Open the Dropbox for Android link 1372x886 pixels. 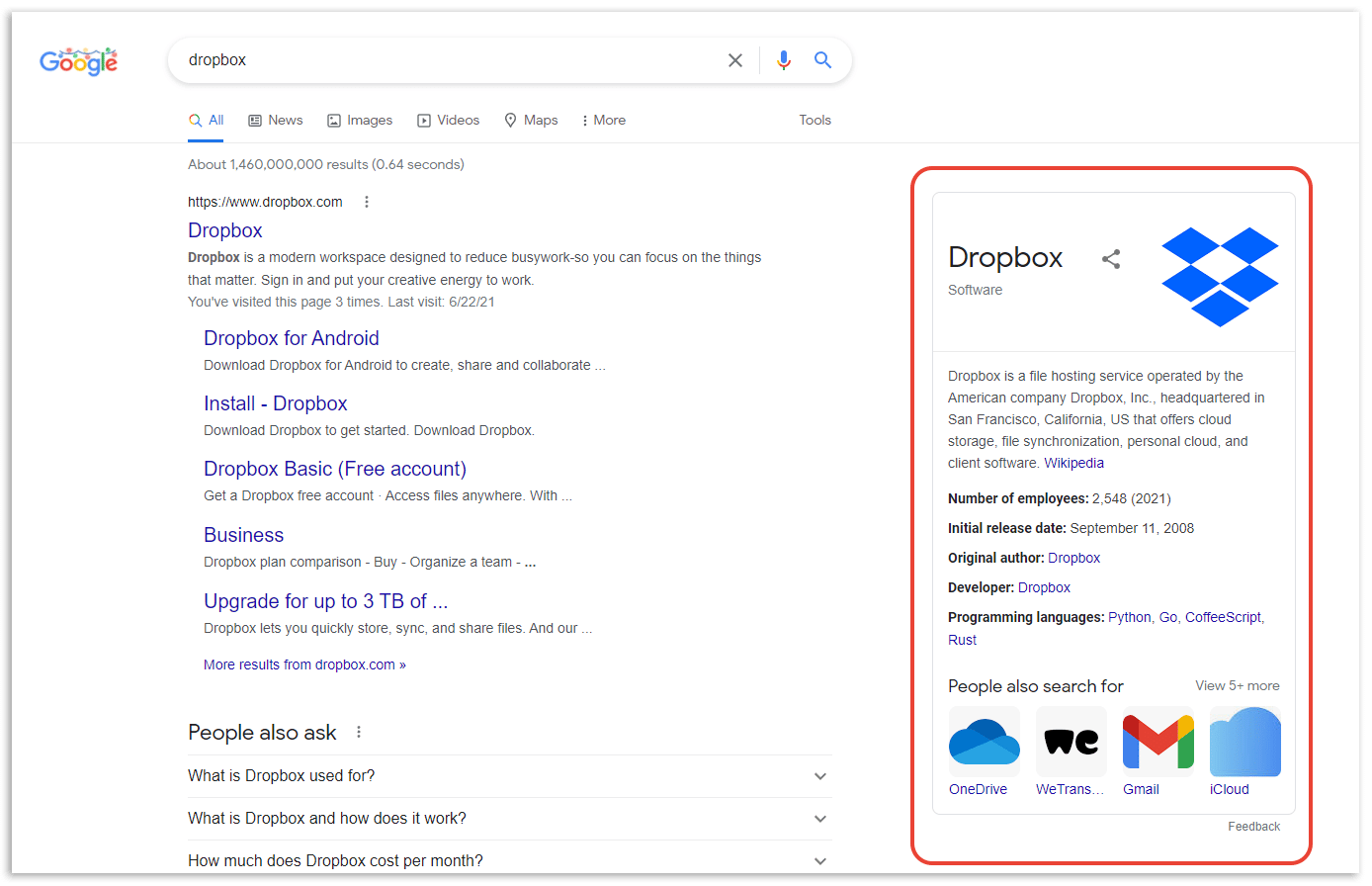click(292, 338)
